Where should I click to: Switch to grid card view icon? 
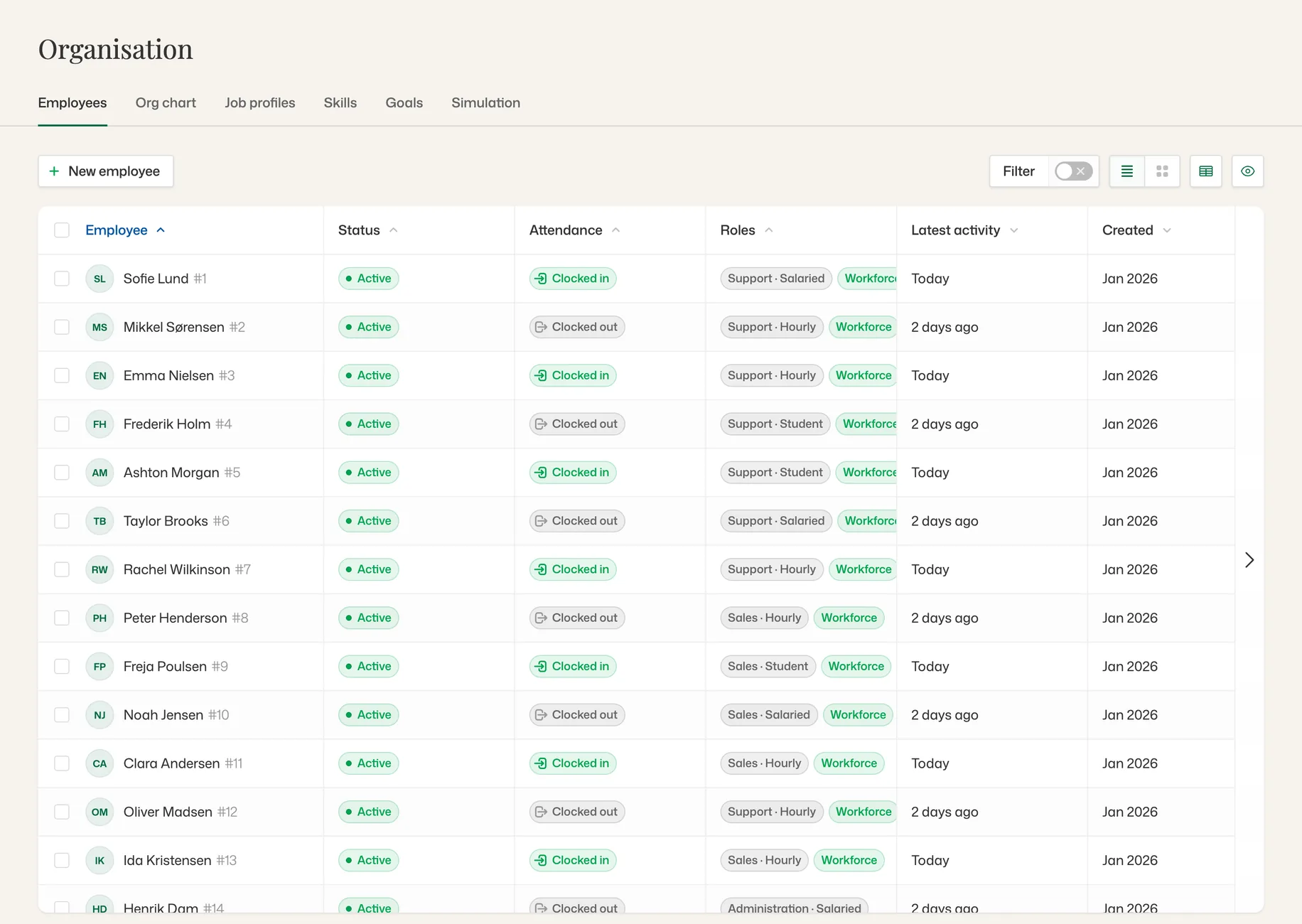tap(1163, 171)
